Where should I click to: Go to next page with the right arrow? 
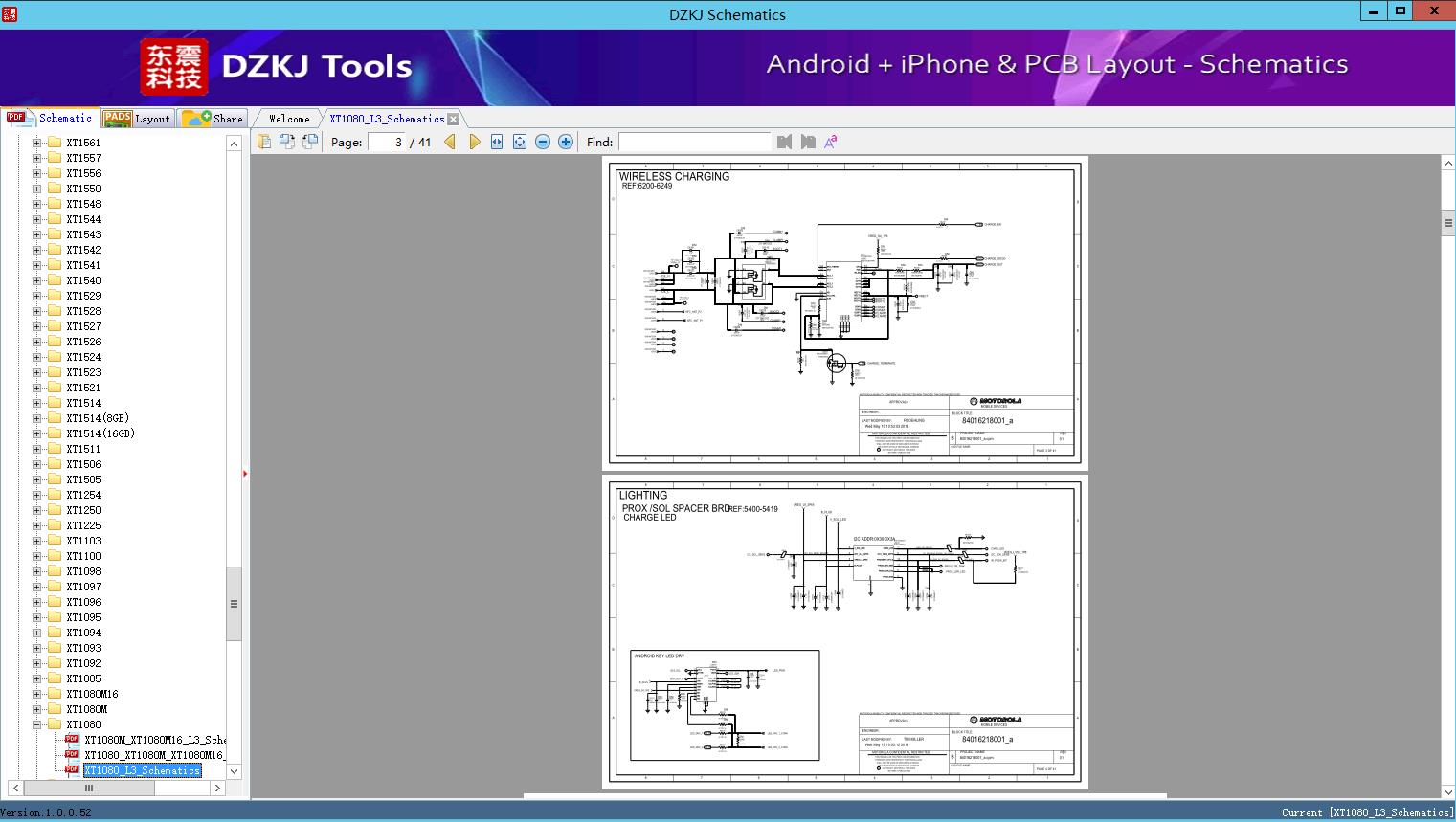[474, 142]
